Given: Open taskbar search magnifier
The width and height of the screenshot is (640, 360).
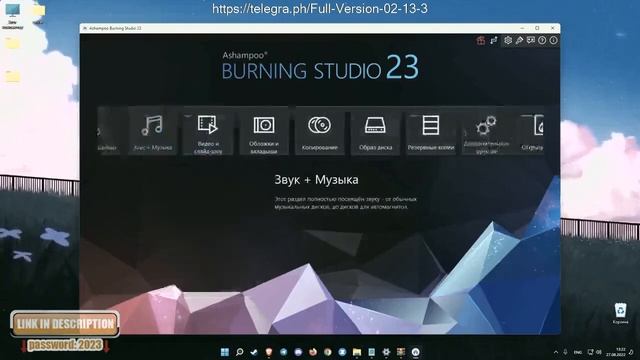Looking at the screenshot, I should click(x=240, y=352).
